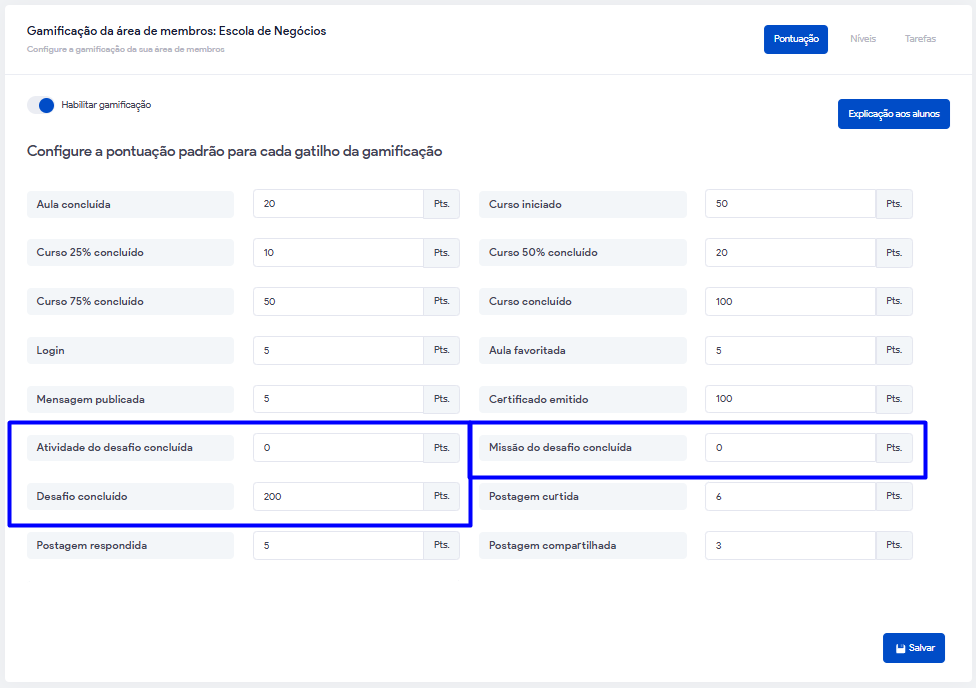Click the Aula concluída points field
This screenshot has height=692, width=976.
point(338,204)
